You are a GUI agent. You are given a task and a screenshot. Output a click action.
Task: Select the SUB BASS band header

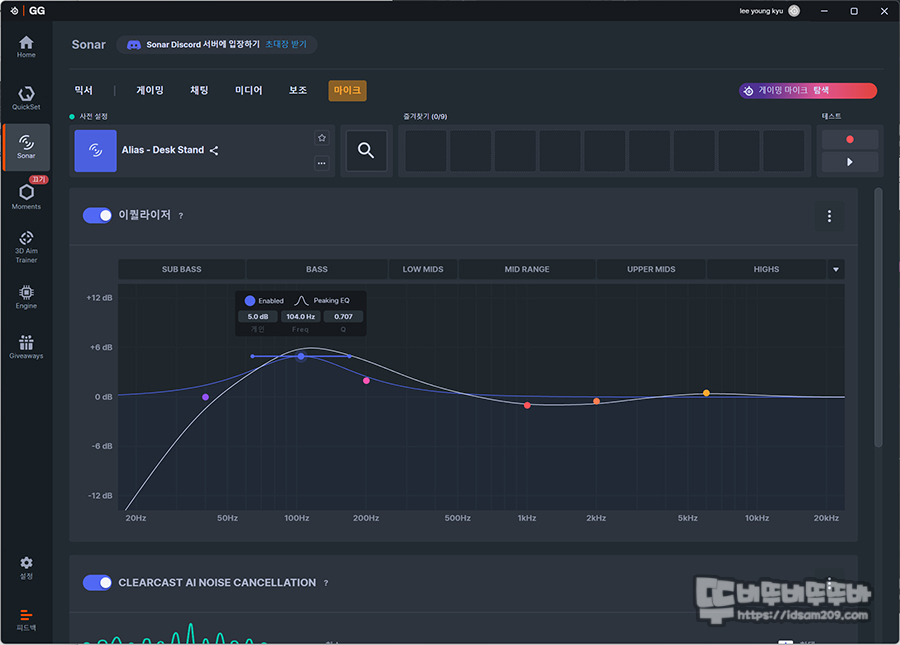(x=181, y=269)
